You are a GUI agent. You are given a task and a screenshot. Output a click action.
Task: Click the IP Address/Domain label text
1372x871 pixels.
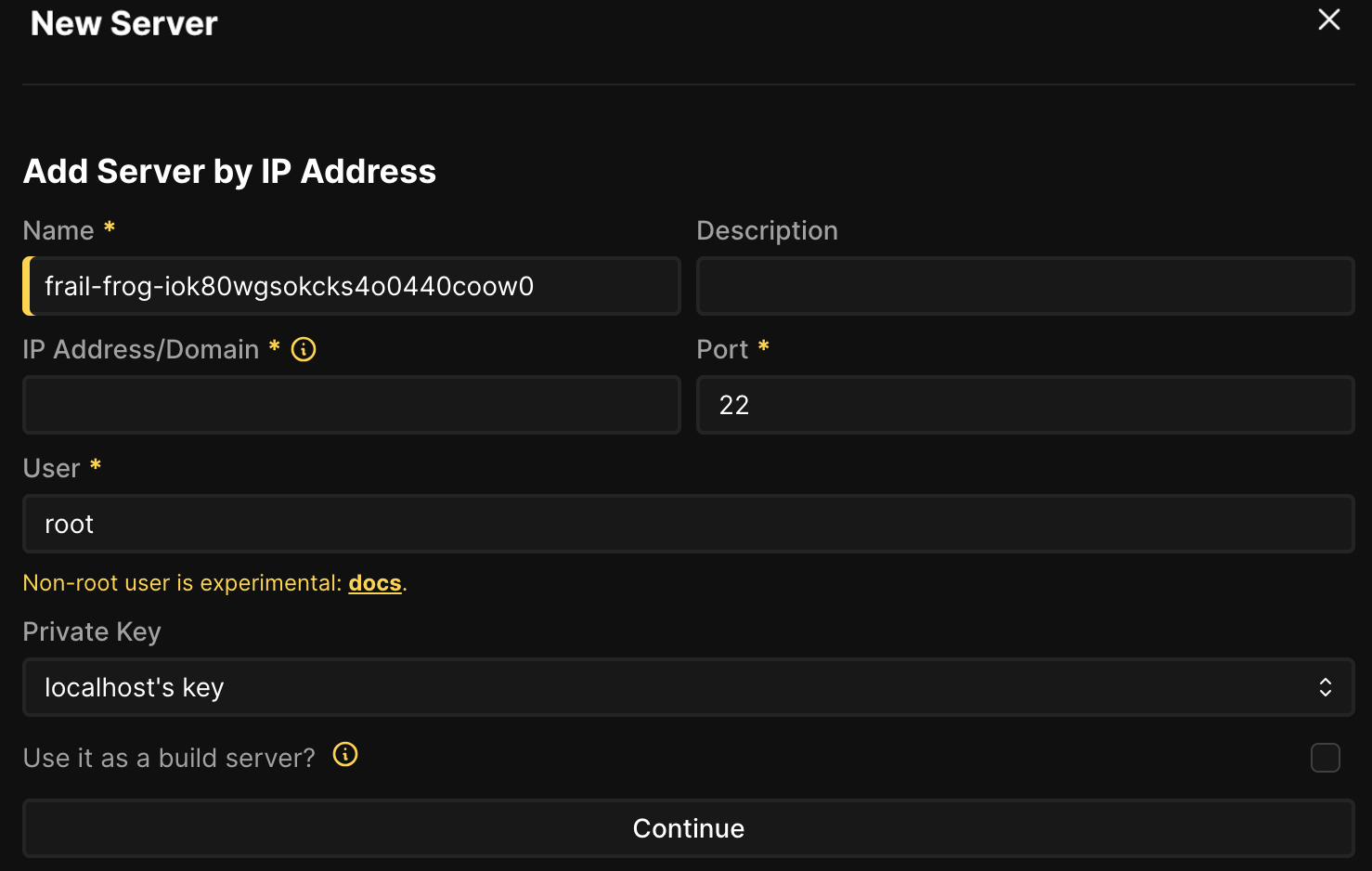coord(141,349)
